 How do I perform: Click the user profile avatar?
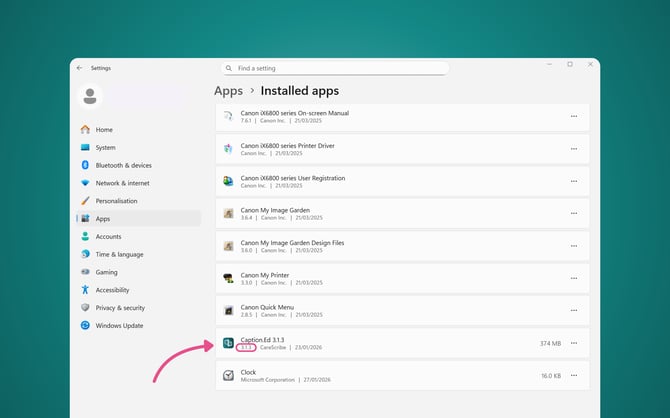pos(91,96)
